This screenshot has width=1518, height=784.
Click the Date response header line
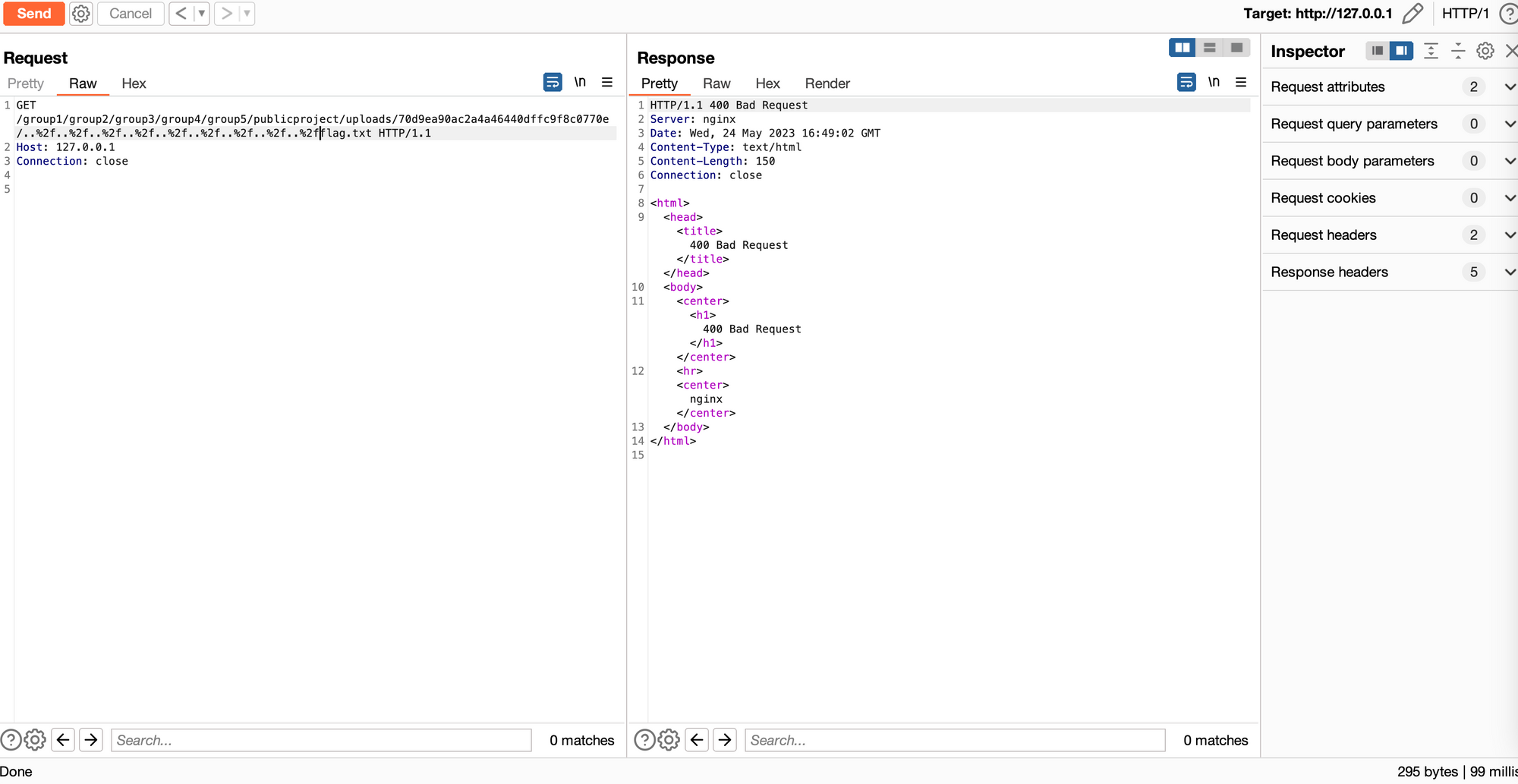click(765, 133)
